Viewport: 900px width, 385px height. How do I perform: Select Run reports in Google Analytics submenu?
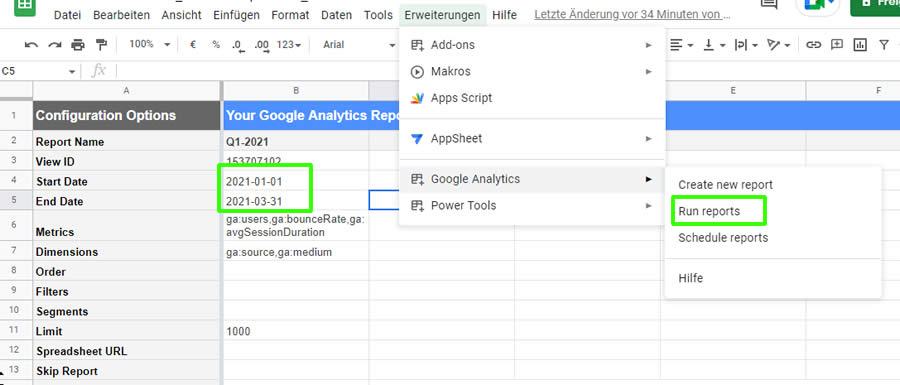point(709,211)
